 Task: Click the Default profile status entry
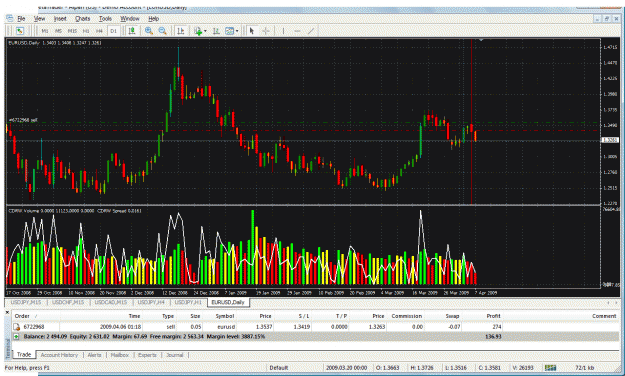tap(279, 368)
